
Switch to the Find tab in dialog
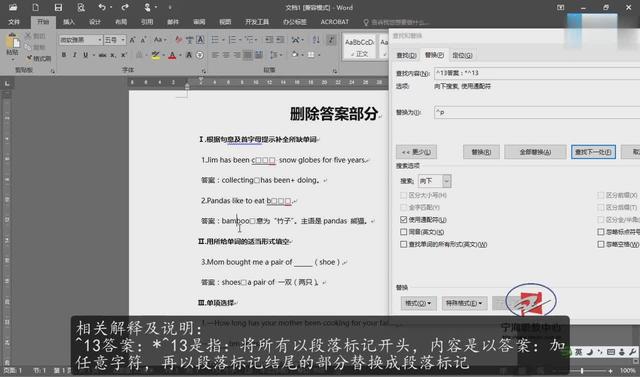pos(406,55)
